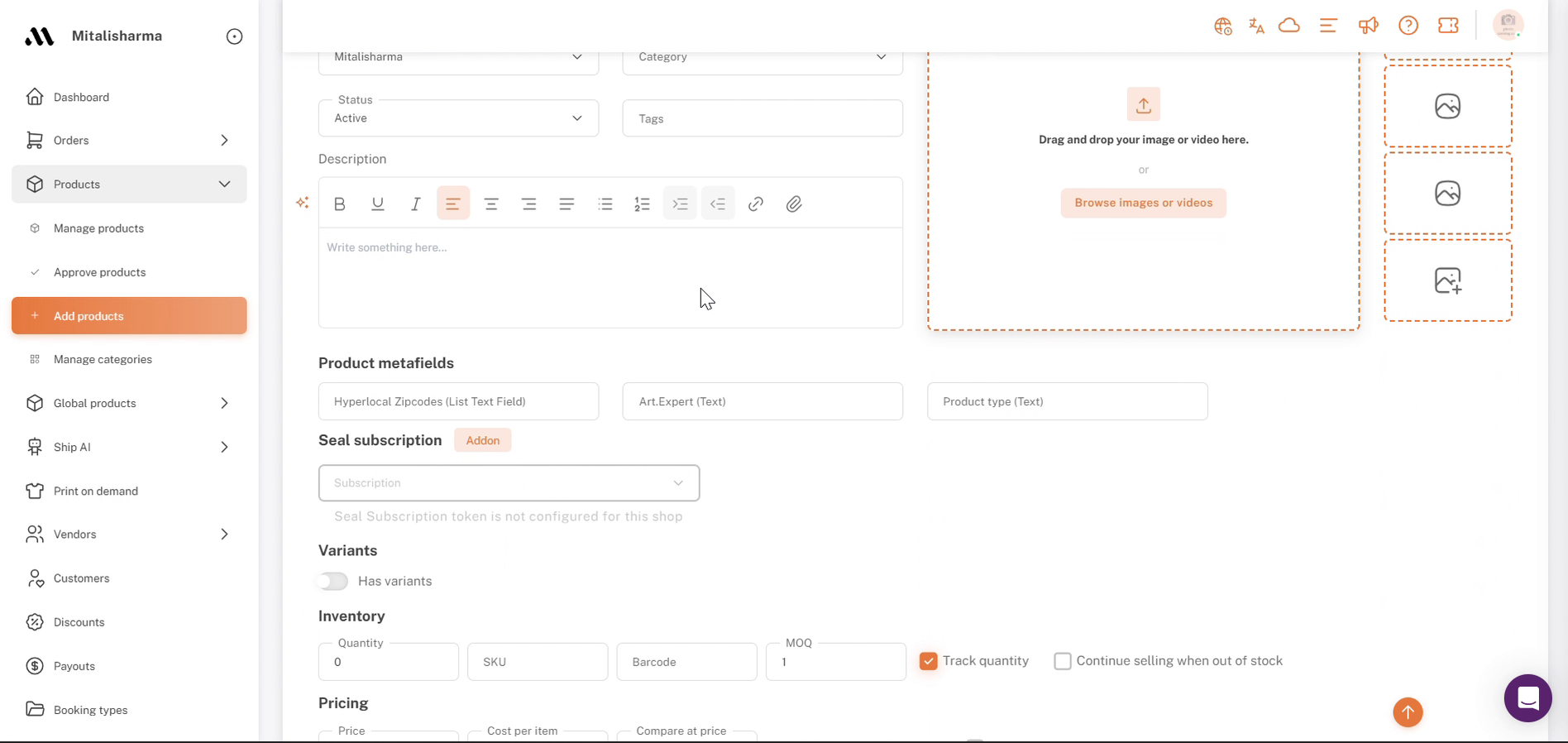The width and height of the screenshot is (1568, 743).
Task: Click the Bold formatting icon
Action: [339, 204]
